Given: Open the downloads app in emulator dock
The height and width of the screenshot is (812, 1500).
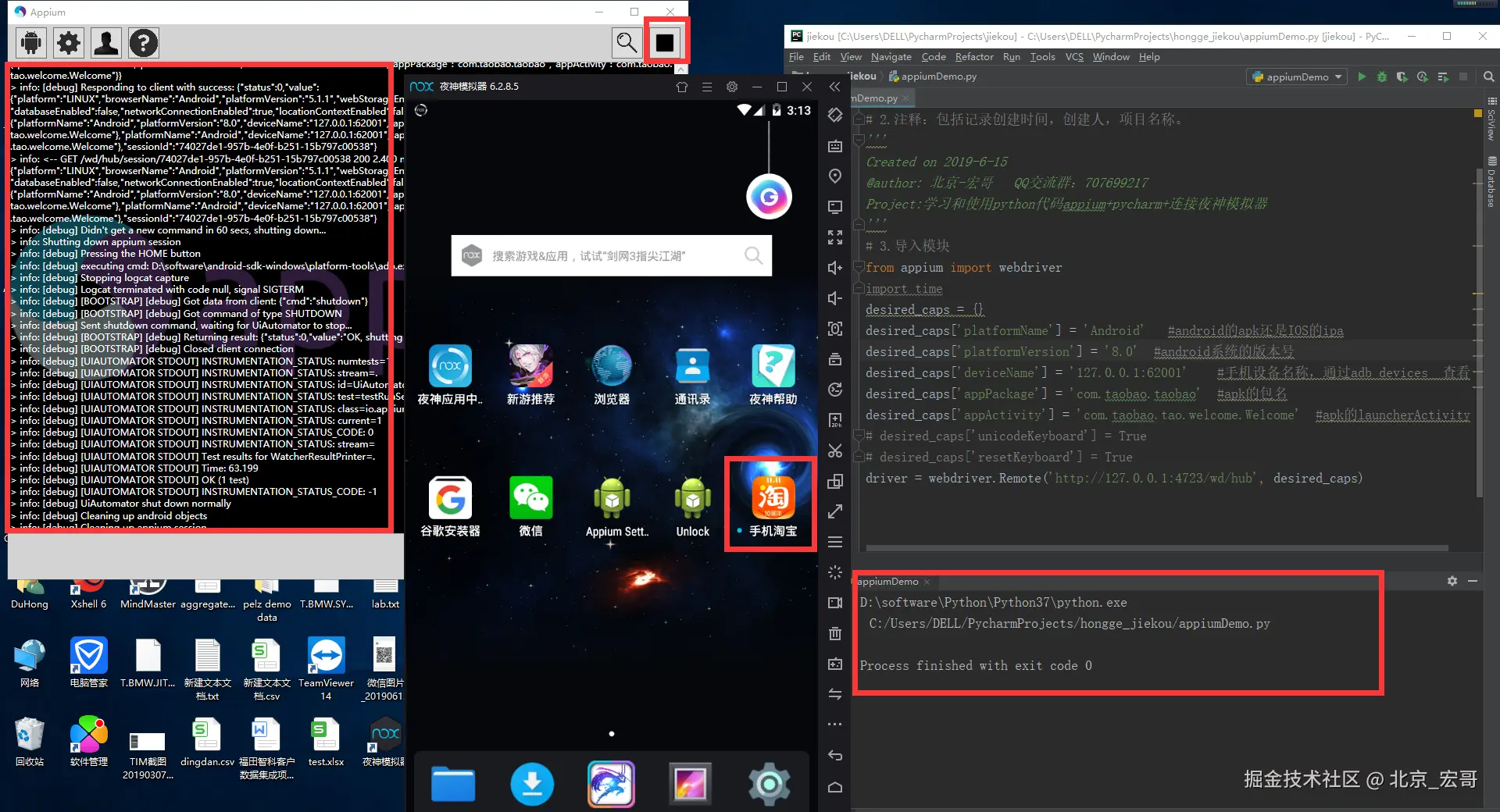Looking at the screenshot, I should 532,784.
